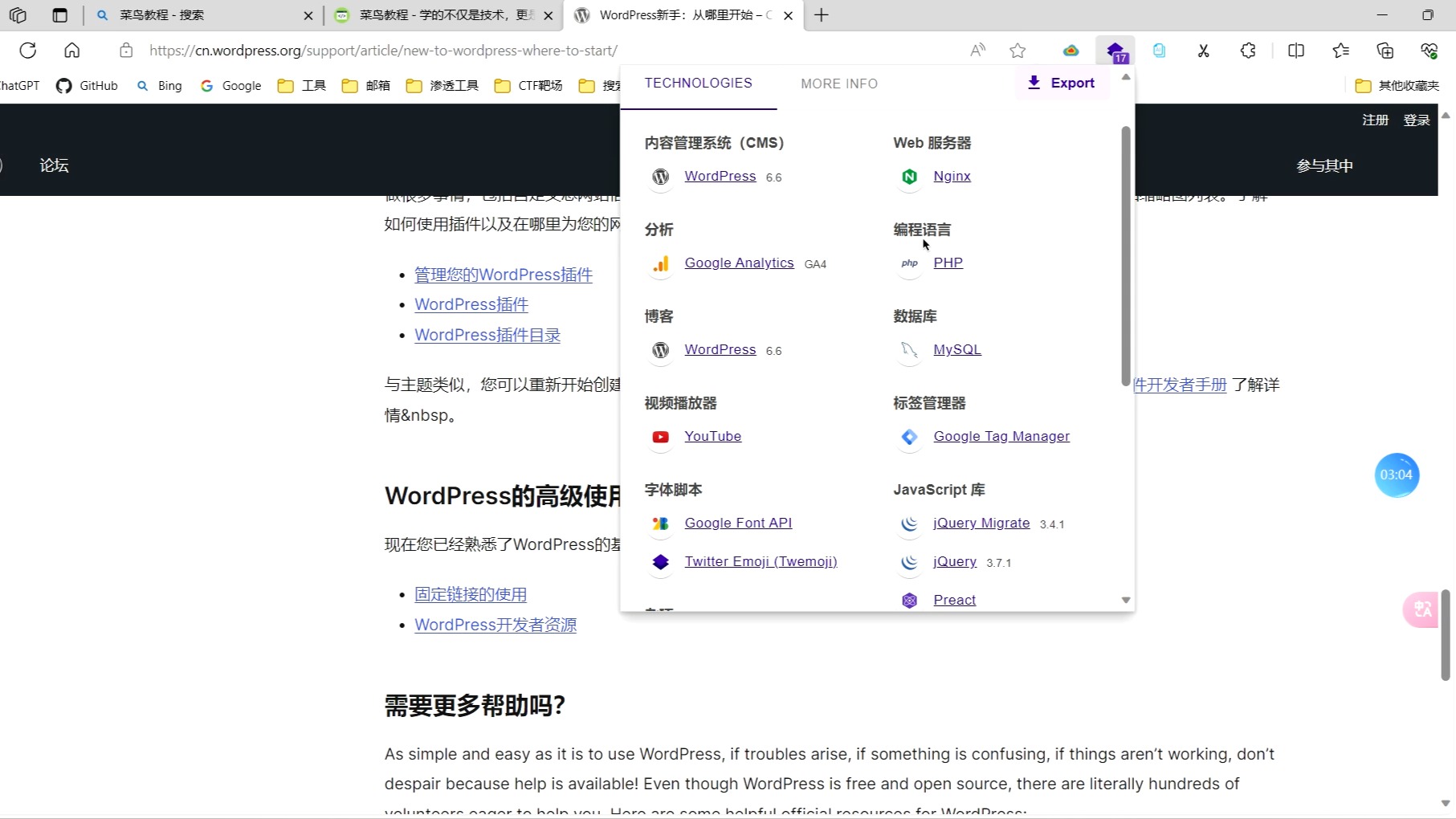Open the 其他收藏夹 folder
This screenshot has width=1456, height=819.
click(1397, 86)
